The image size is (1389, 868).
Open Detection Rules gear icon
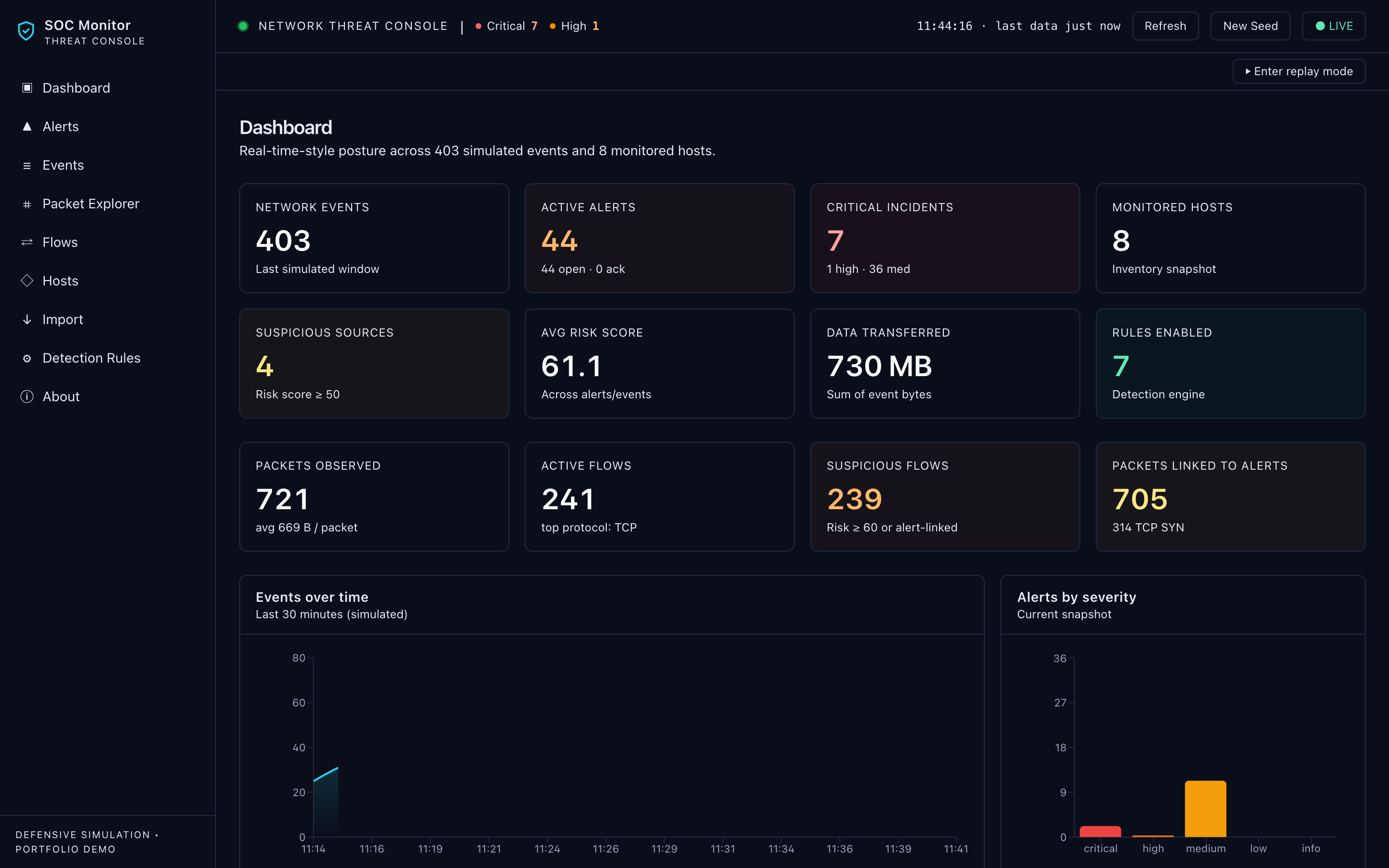[27, 358]
